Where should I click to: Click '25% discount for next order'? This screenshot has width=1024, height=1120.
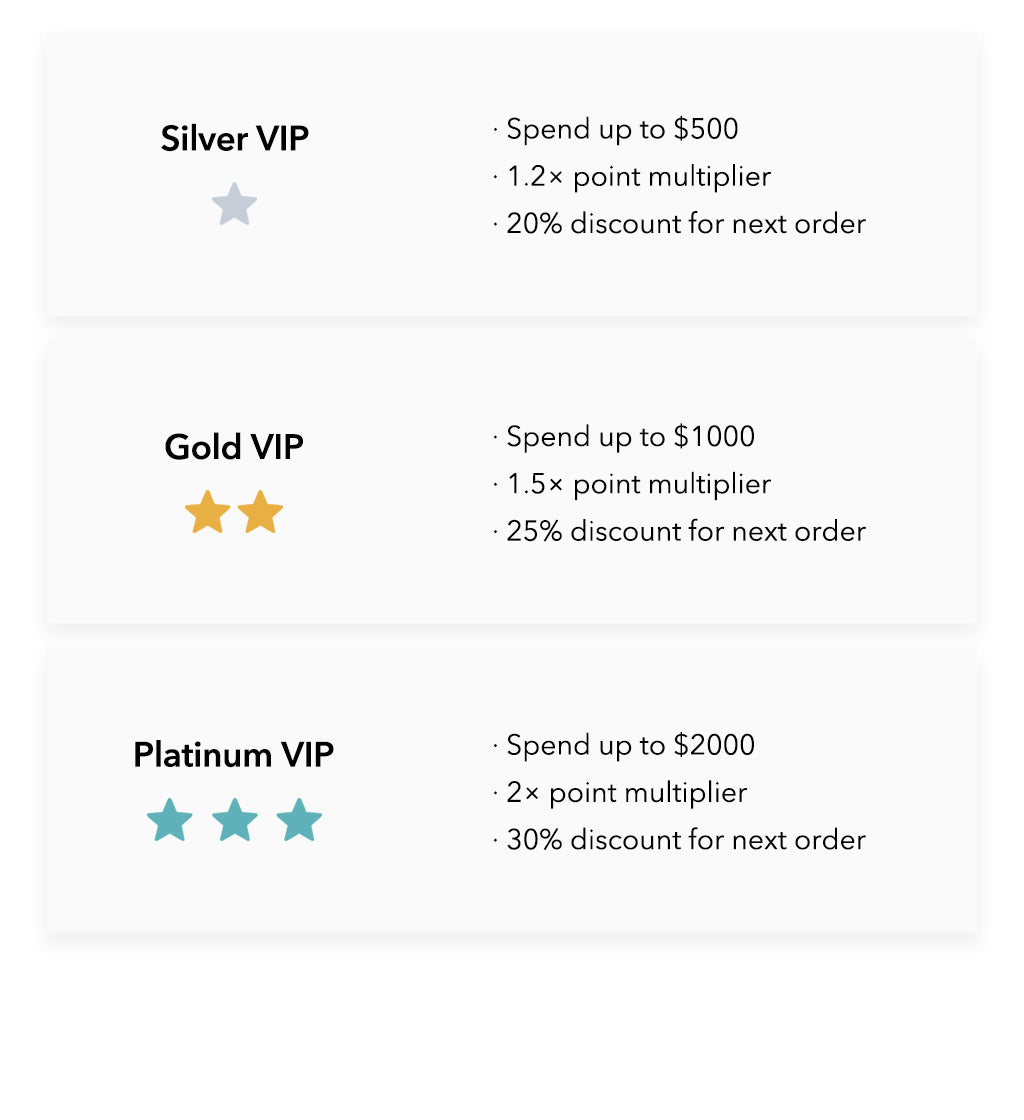[x=685, y=531]
